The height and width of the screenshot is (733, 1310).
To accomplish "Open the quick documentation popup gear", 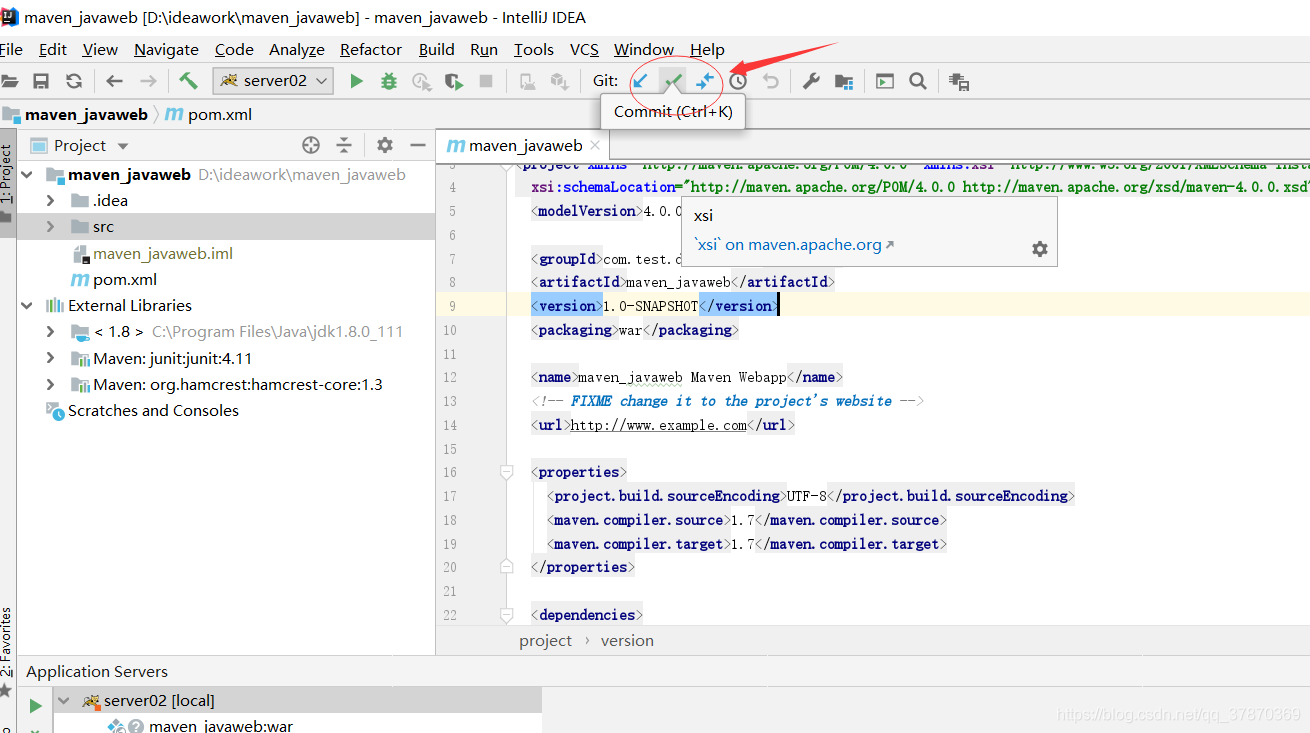I will [1040, 248].
